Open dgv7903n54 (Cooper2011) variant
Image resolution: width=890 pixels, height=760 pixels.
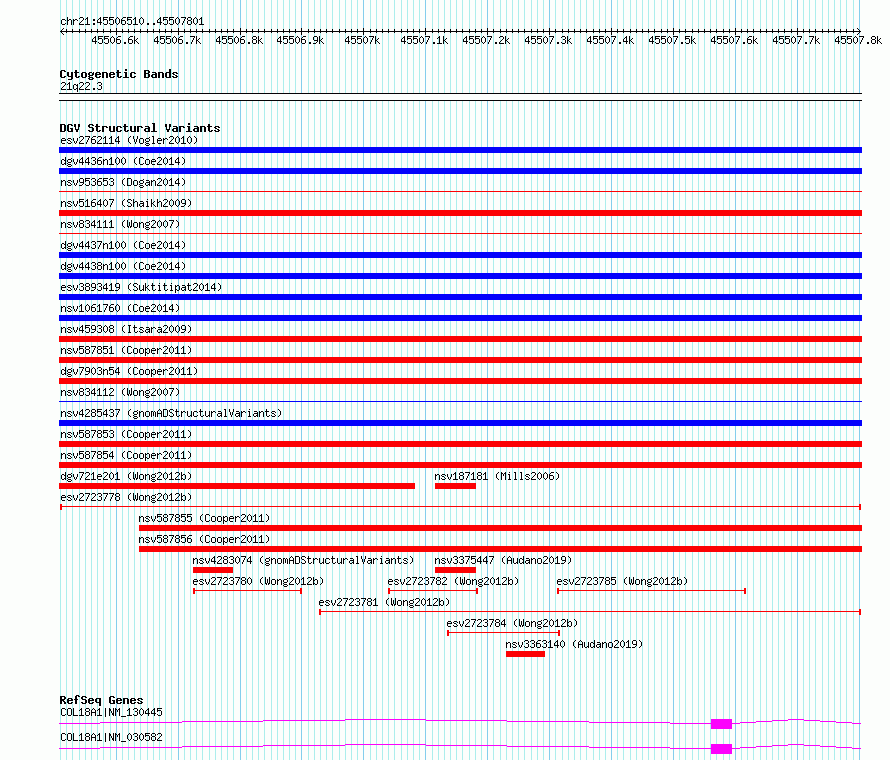pyautogui.click(x=129, y=371)
